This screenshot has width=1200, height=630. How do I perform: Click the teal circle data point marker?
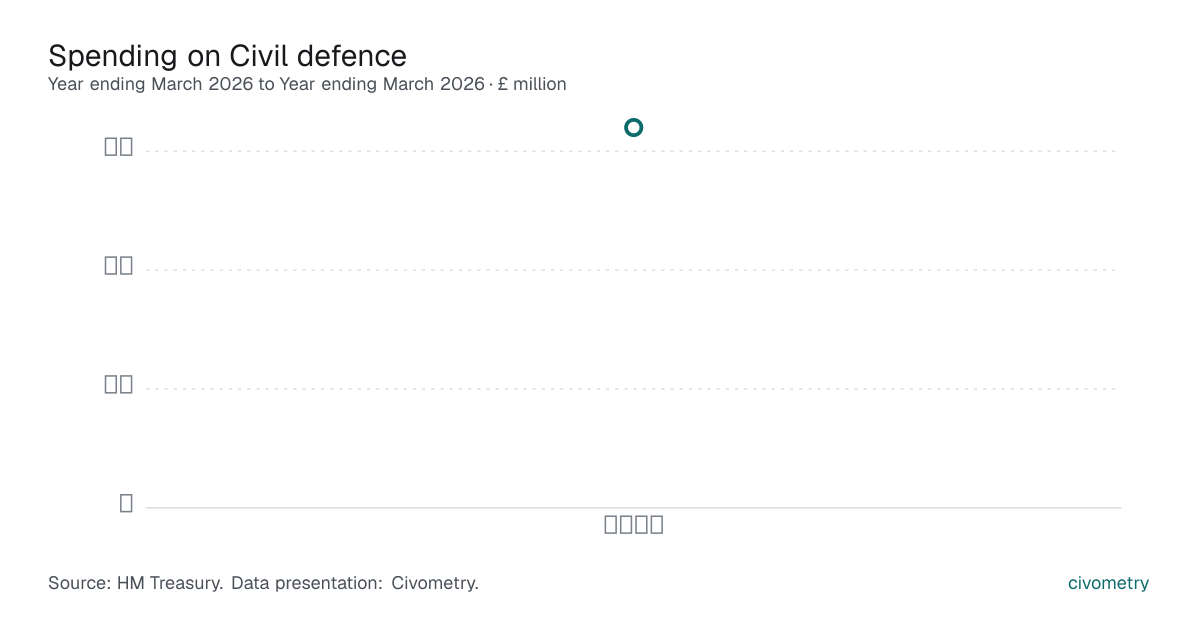(633, 127)
